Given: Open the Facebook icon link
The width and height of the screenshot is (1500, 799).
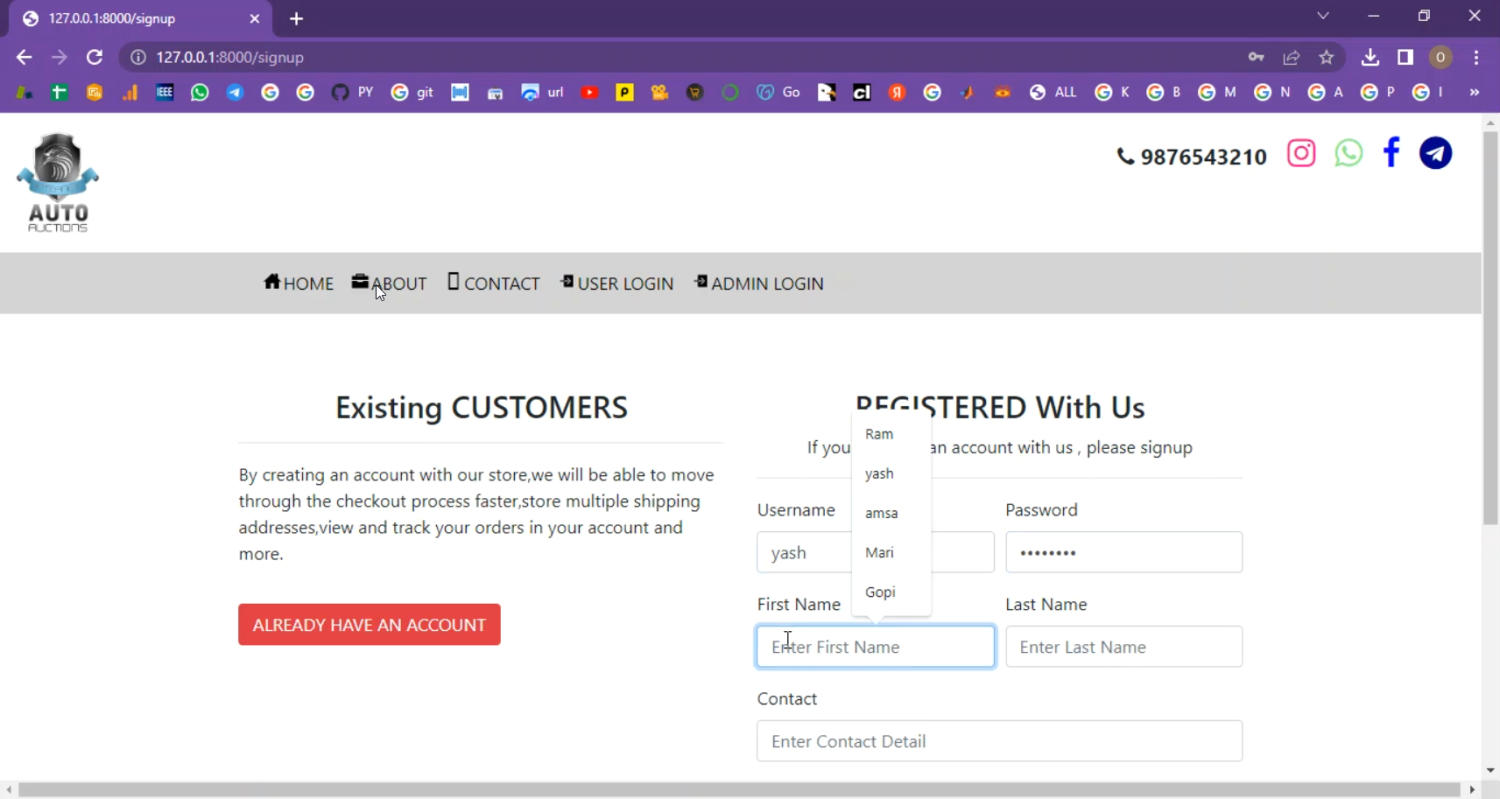Looking at the screenshot, I should point(1391,153).
